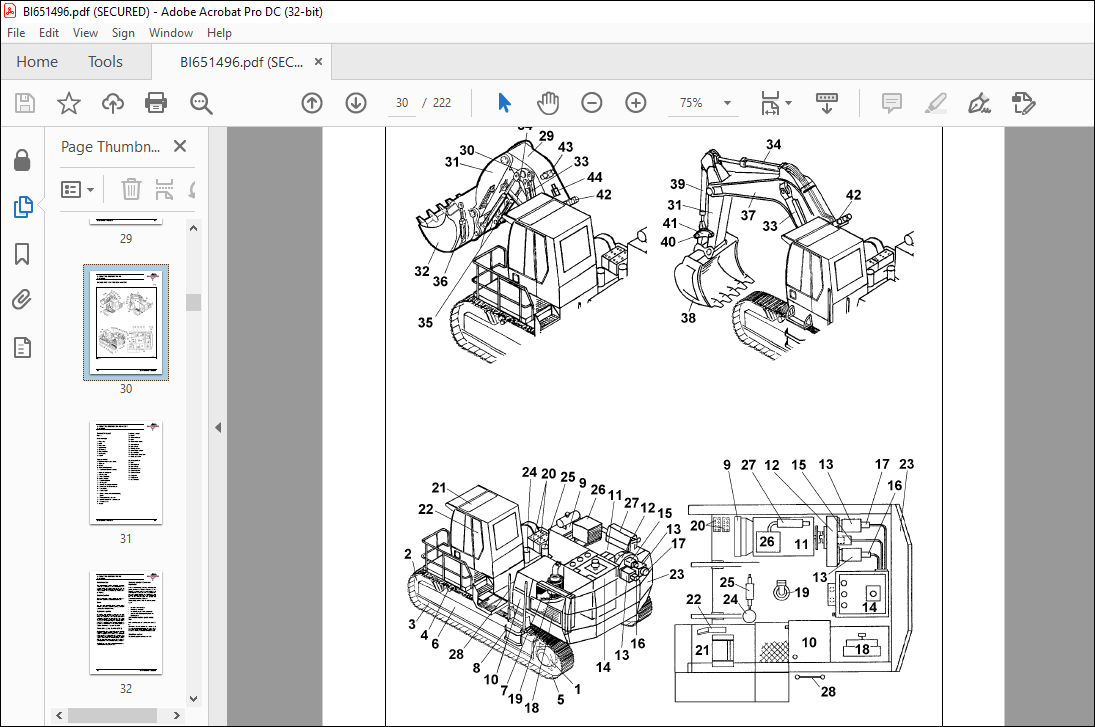The image size is (1095, 727).
Task: Open the Sign document pen tool
Action: (979, 103)
